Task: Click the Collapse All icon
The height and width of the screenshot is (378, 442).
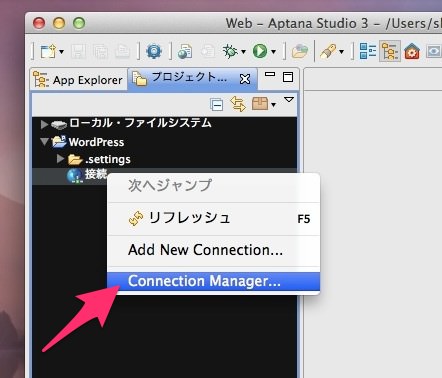Action: [x=217, y=105]
